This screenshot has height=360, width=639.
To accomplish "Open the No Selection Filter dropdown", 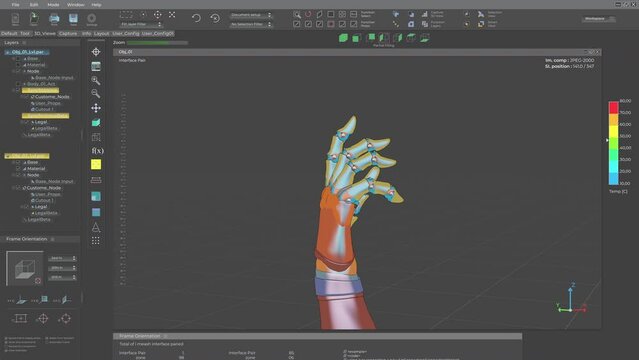I will pos(250,24).
